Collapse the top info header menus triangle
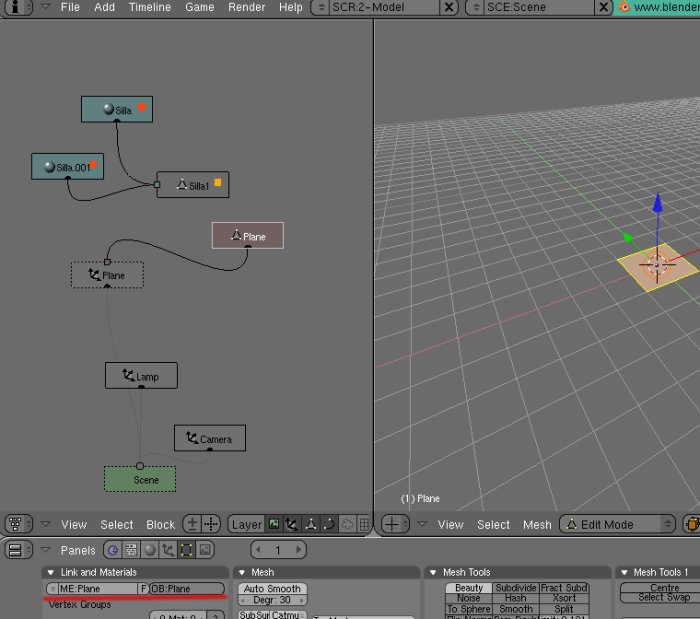This screenshot has width=700, height=619. pyautogui.click(x=45, y=7)
